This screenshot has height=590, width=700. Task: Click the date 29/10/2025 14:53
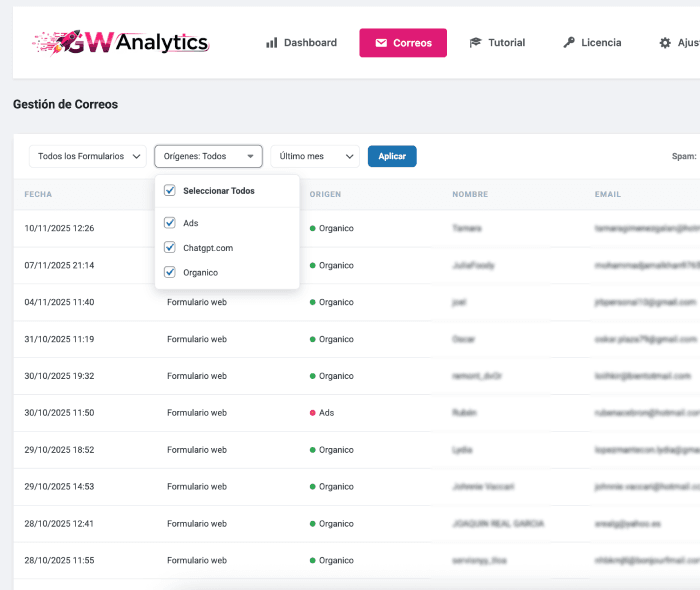[x=59, y=486]
